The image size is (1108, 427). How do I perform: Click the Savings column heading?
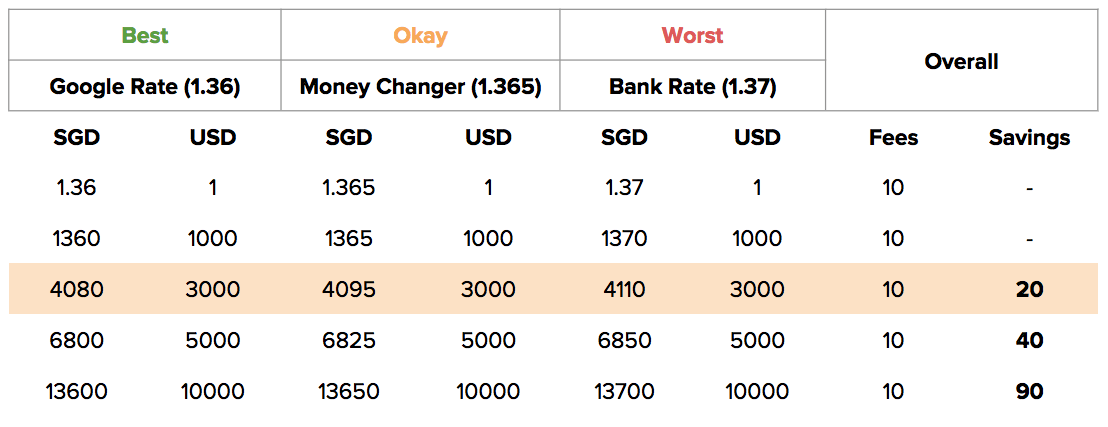[1029, 138]
